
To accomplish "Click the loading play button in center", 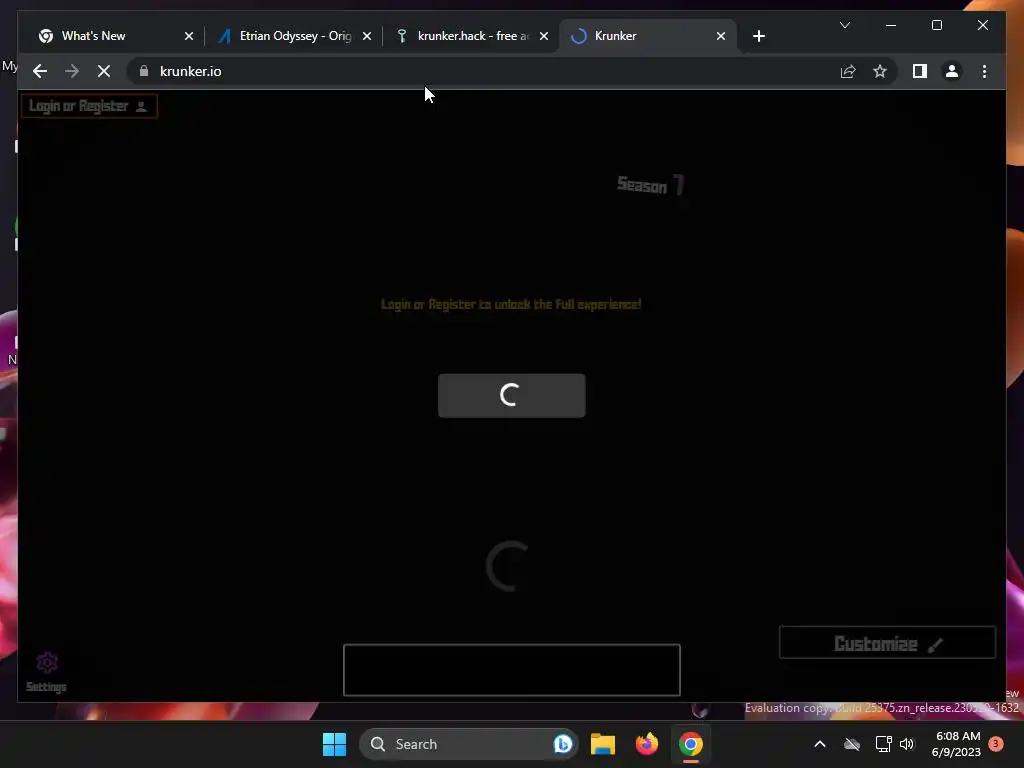I will click(511, 395).
